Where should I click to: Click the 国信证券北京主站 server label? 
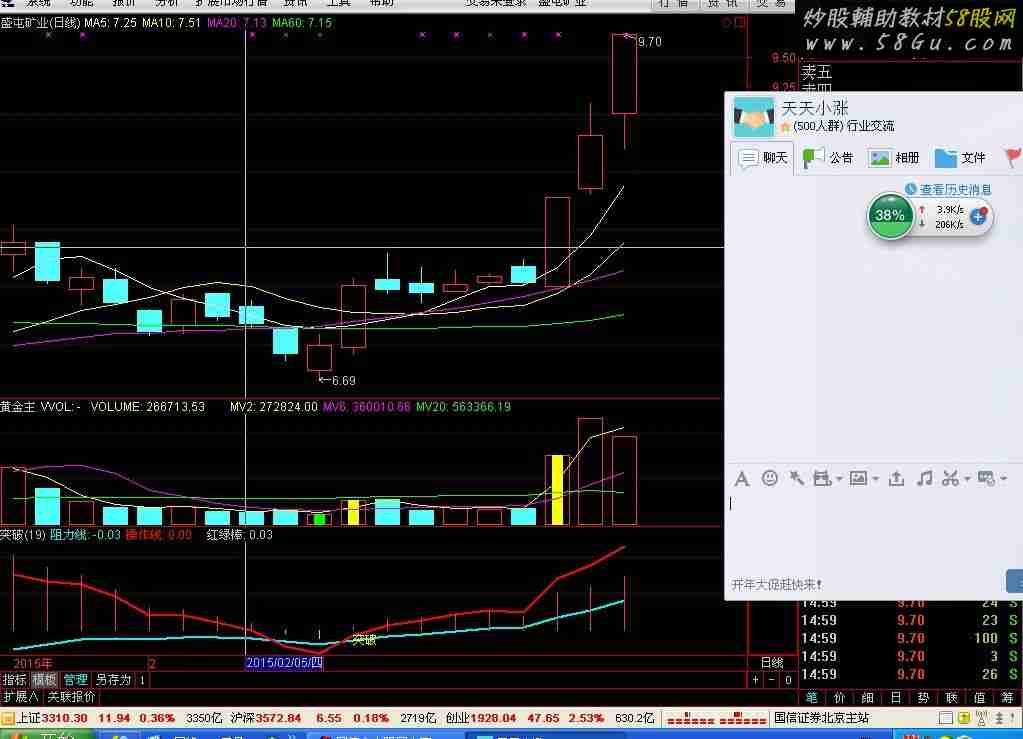coord(821,718)
